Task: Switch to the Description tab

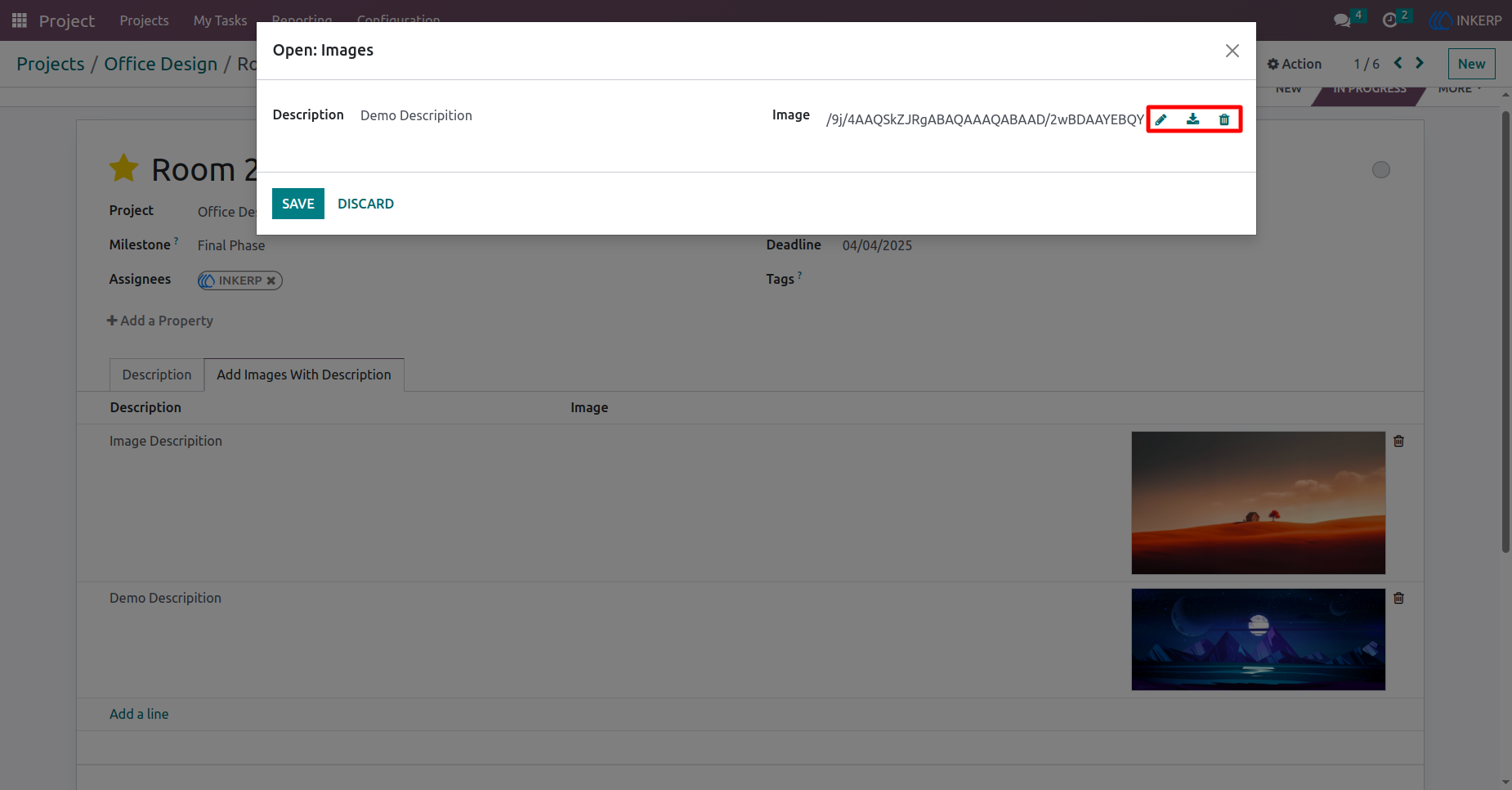Action: pos(157,375)
